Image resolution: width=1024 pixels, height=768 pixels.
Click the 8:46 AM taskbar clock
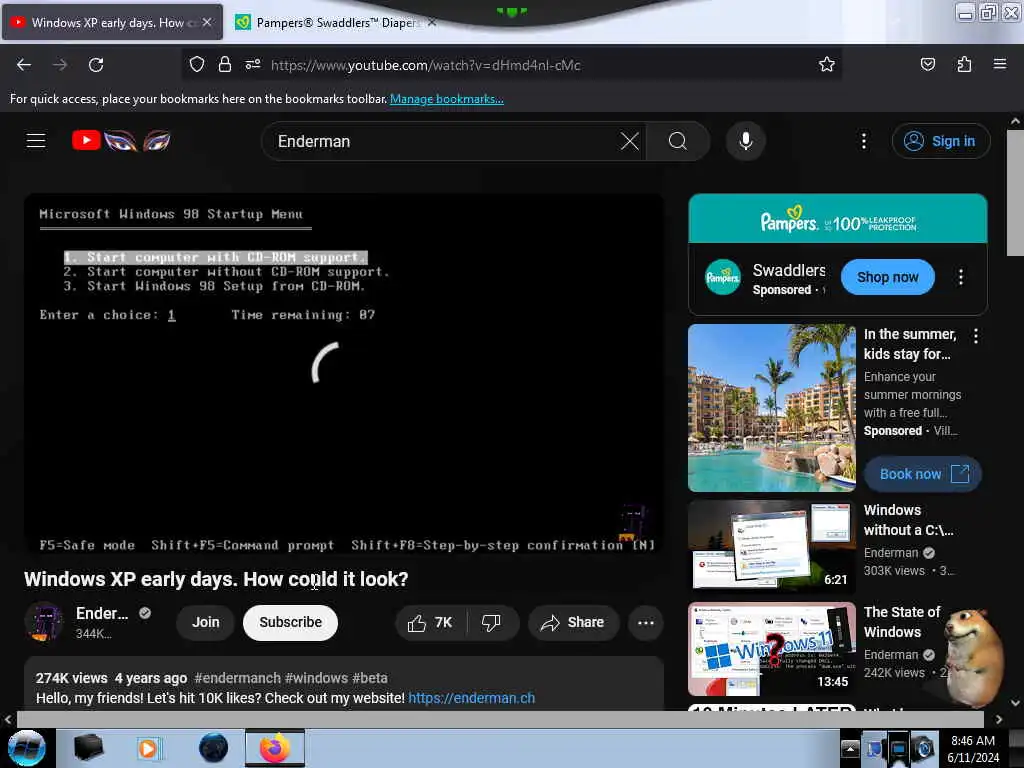pyautogui.click(x=973, y=748)
